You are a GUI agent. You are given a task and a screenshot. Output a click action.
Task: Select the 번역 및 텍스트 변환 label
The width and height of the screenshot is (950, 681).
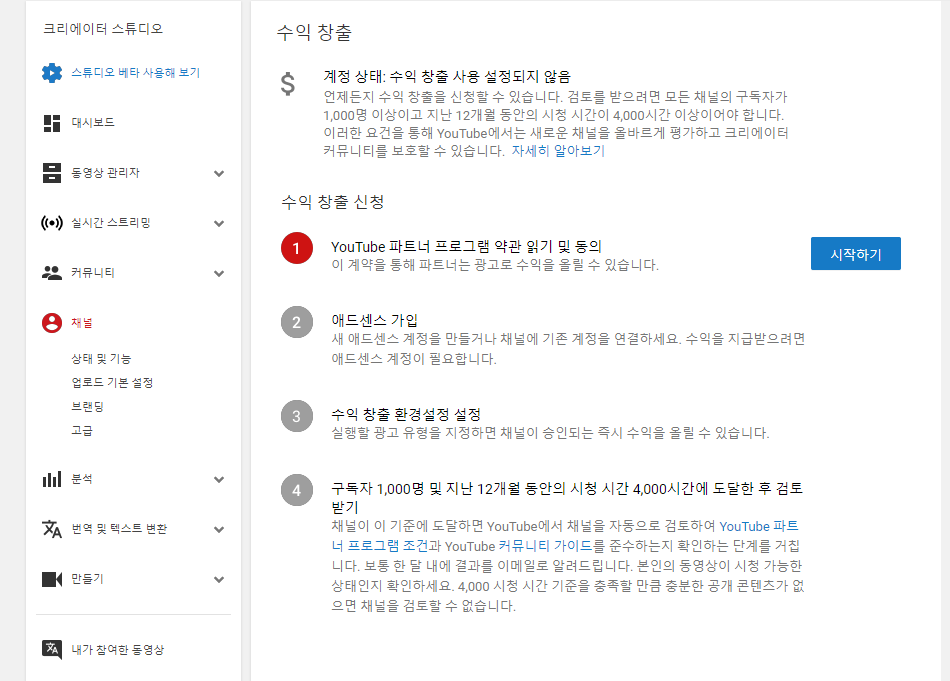click(119, 529)
